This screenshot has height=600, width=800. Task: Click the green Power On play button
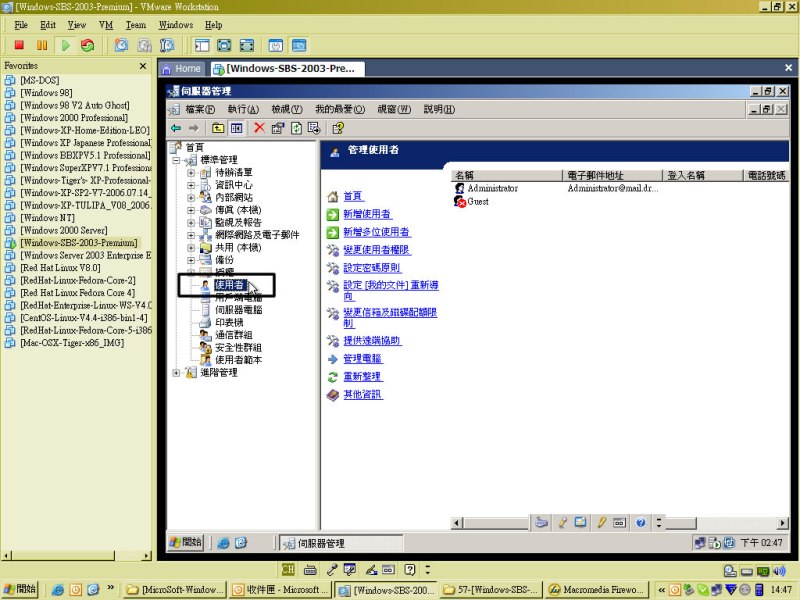click(65, 45)
